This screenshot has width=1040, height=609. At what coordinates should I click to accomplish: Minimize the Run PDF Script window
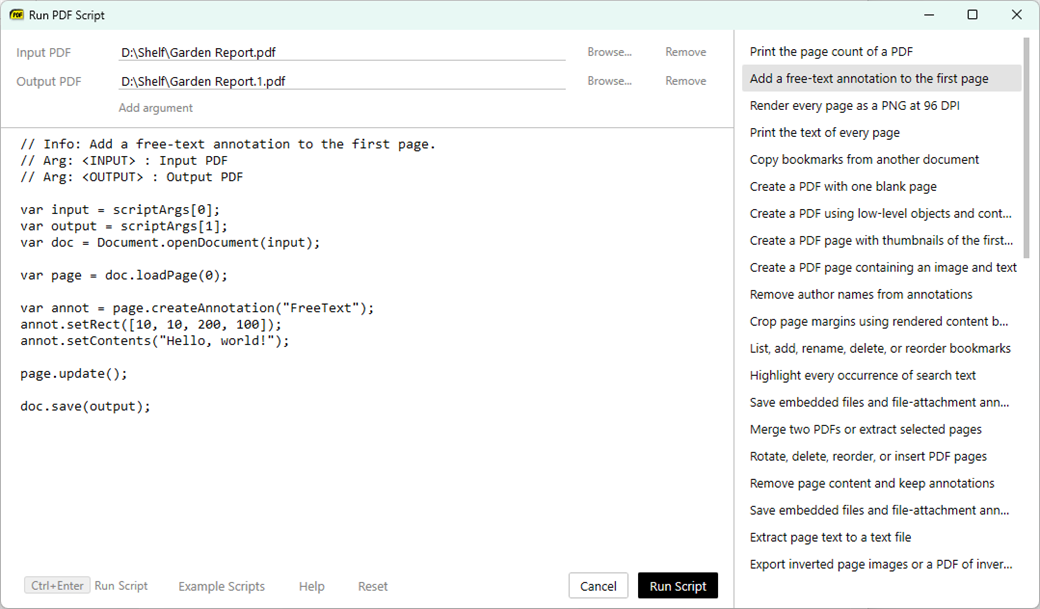coord(929,15)
